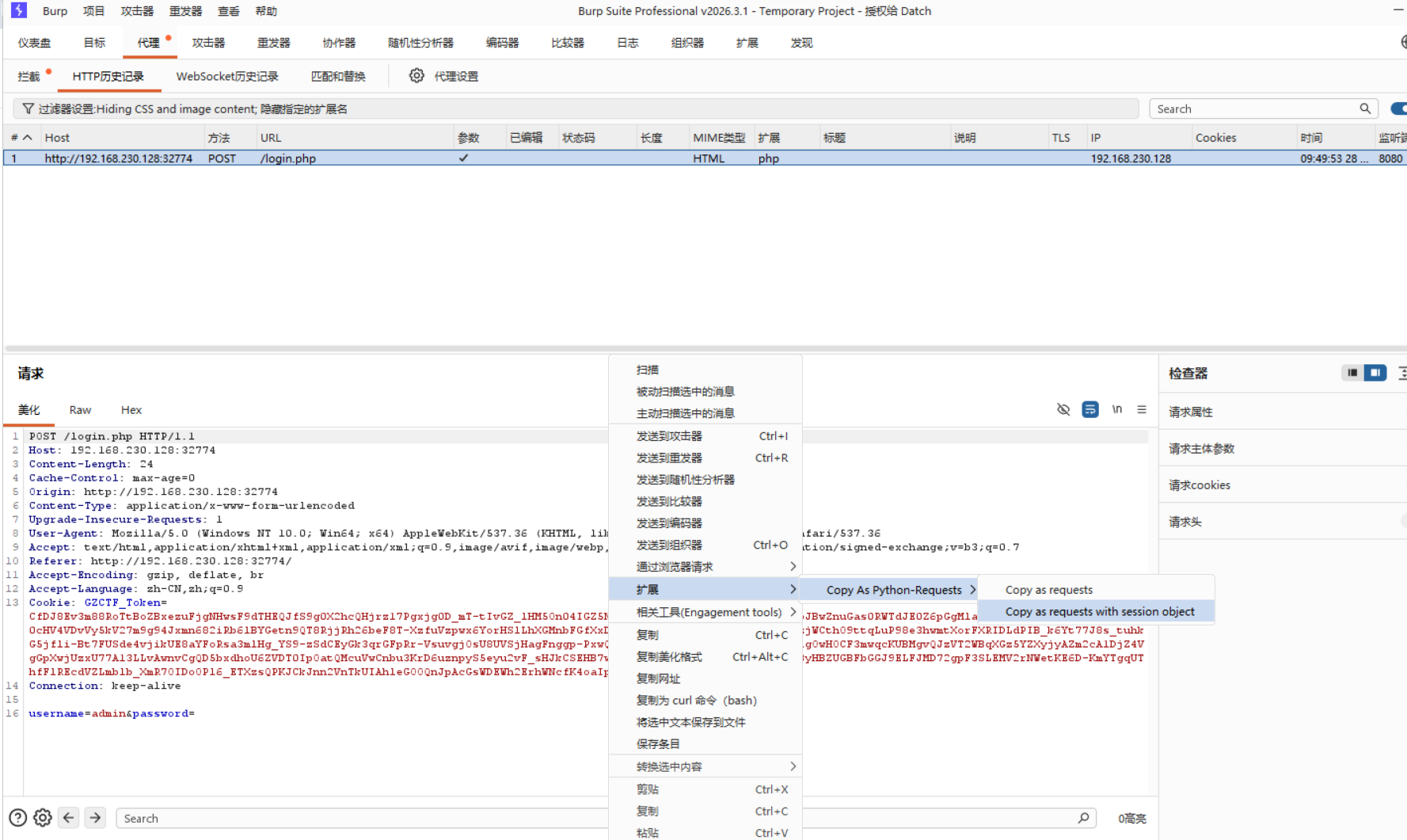Open proxy settings gear icon

click(416, 76)
